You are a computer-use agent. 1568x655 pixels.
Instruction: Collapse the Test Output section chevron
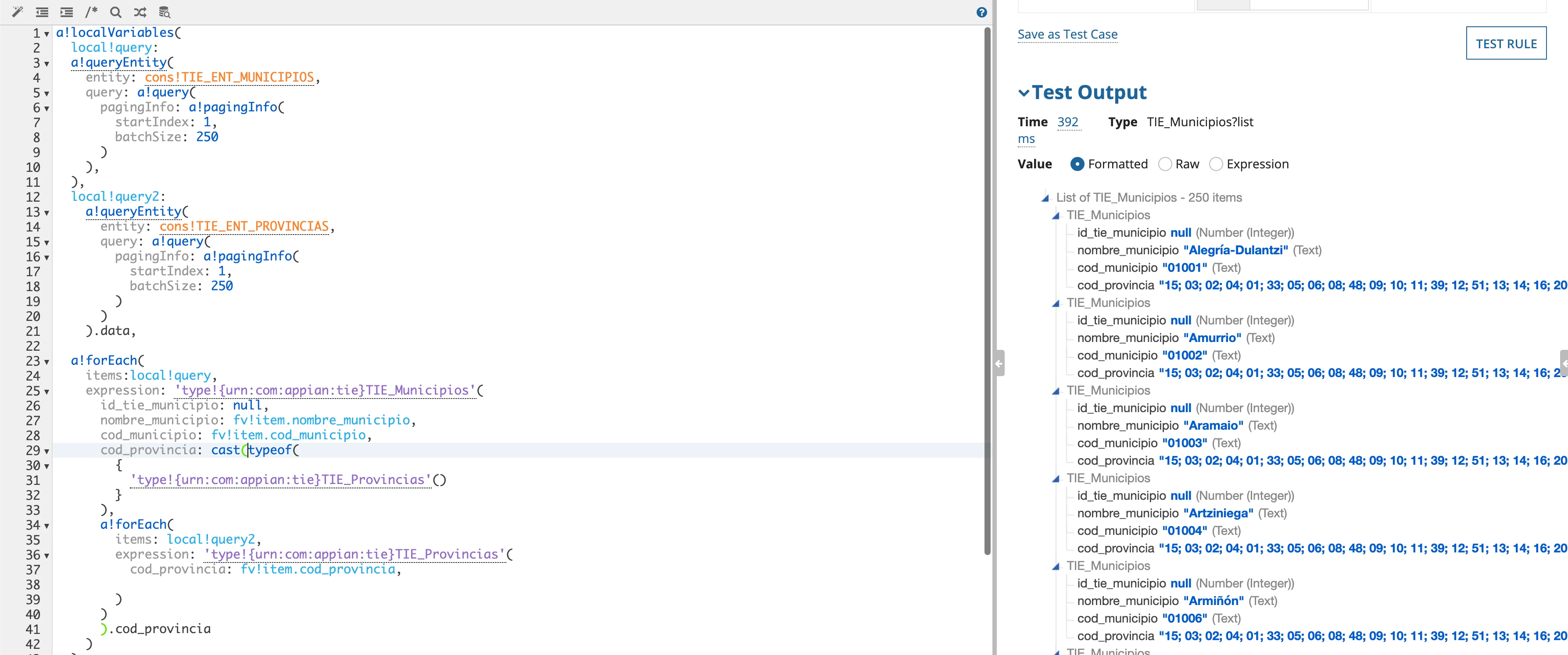pos(1024,93)
